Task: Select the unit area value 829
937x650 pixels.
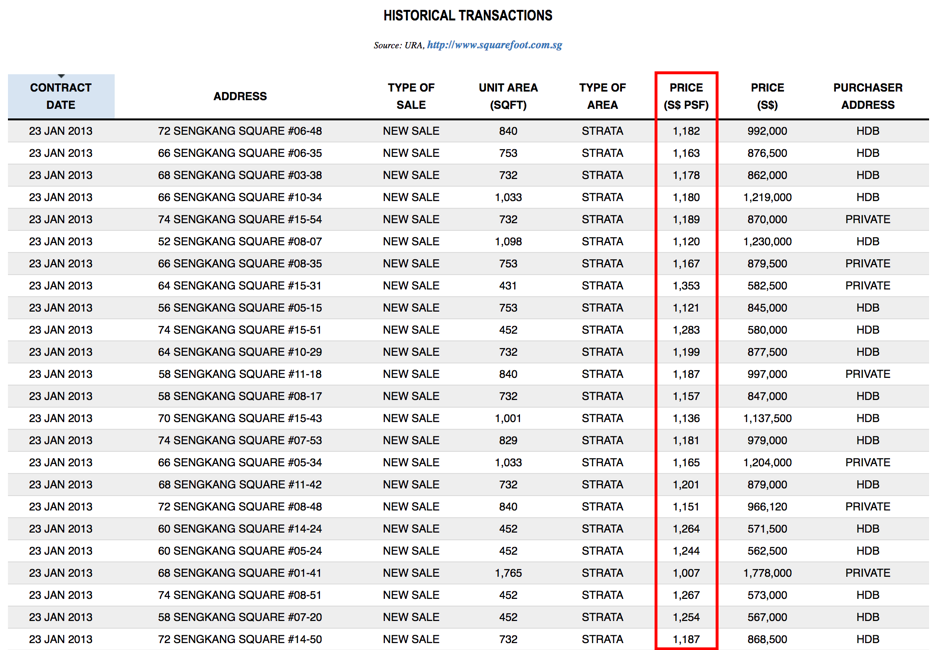Action: click(508, 440)
